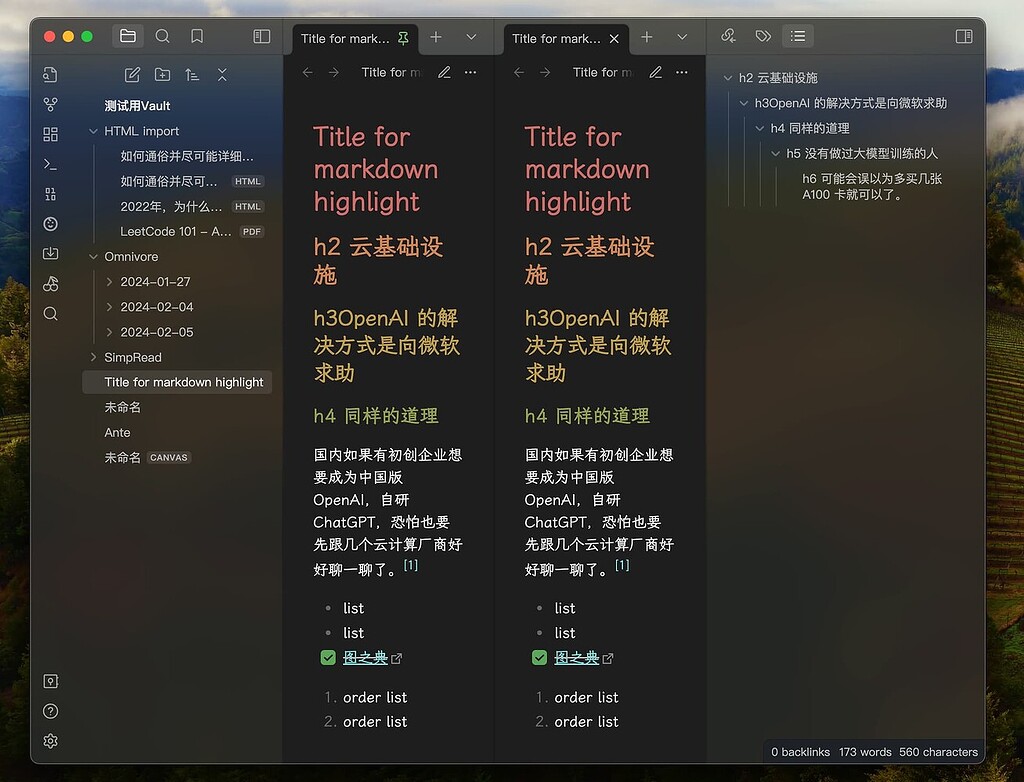Create a new folder in the file explorer
This screenshot has width=1024, height=782.
tap(163, 74)
